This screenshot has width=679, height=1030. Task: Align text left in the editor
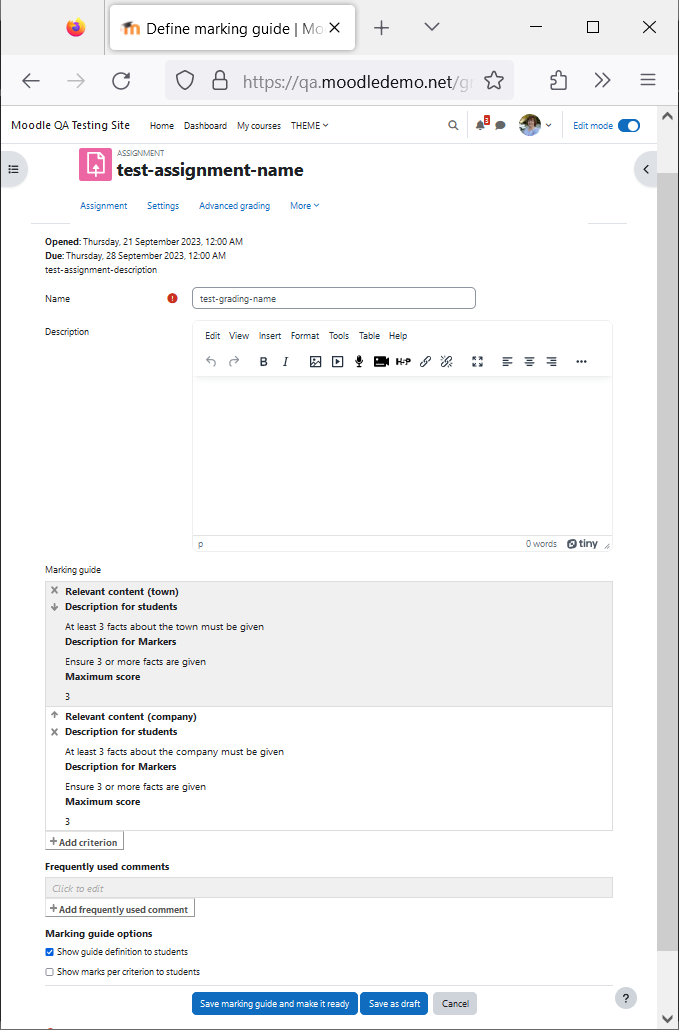(507, 361)
